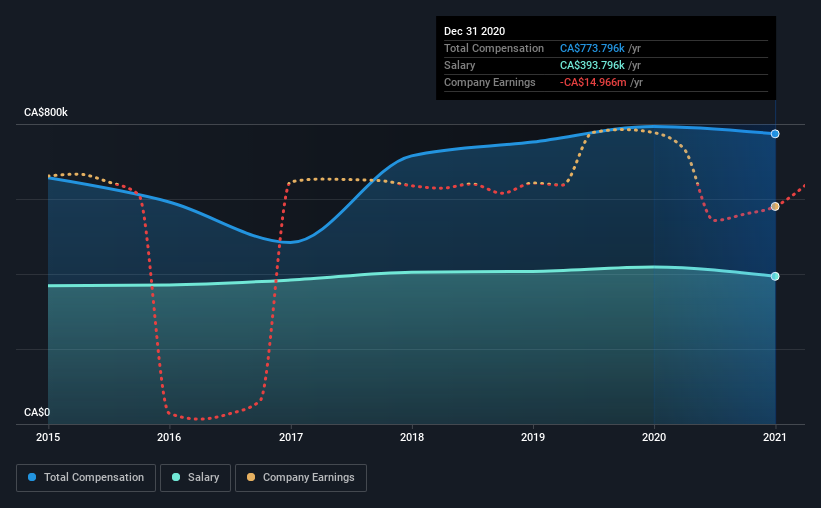Click the 2019 x-axis label
This screenshot has height=508, width=821.
[533, 437]
